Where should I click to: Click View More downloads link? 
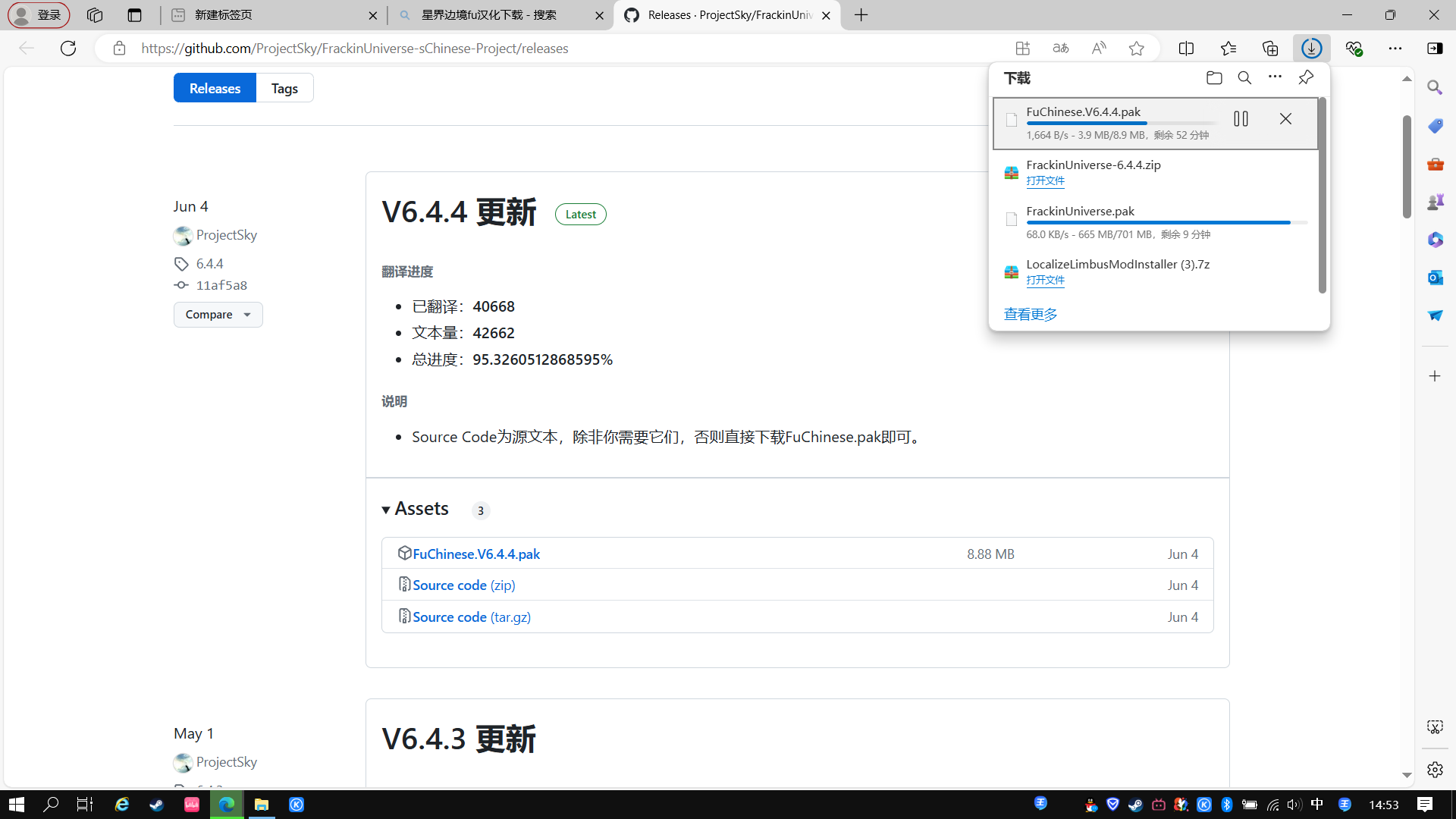[x=1031, y=313]
